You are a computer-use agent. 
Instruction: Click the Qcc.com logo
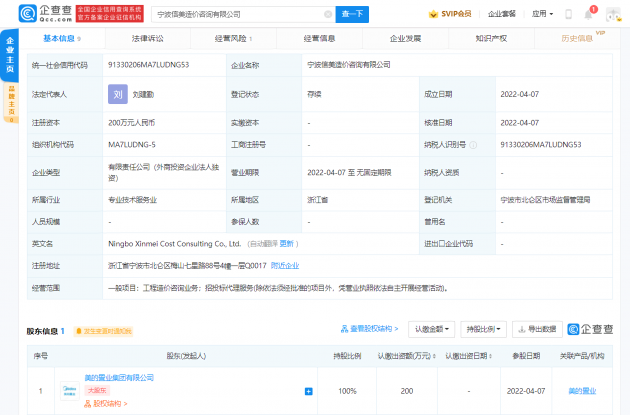[45, 14]
